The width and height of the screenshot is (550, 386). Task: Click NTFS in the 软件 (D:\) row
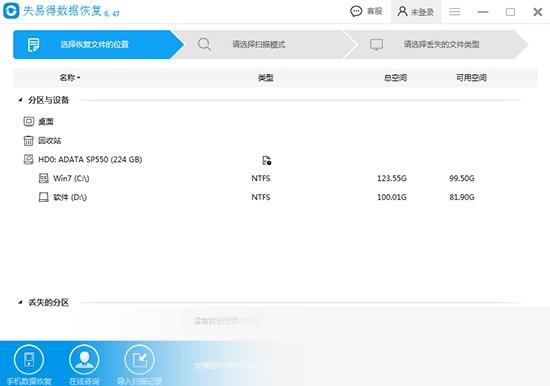261,197
